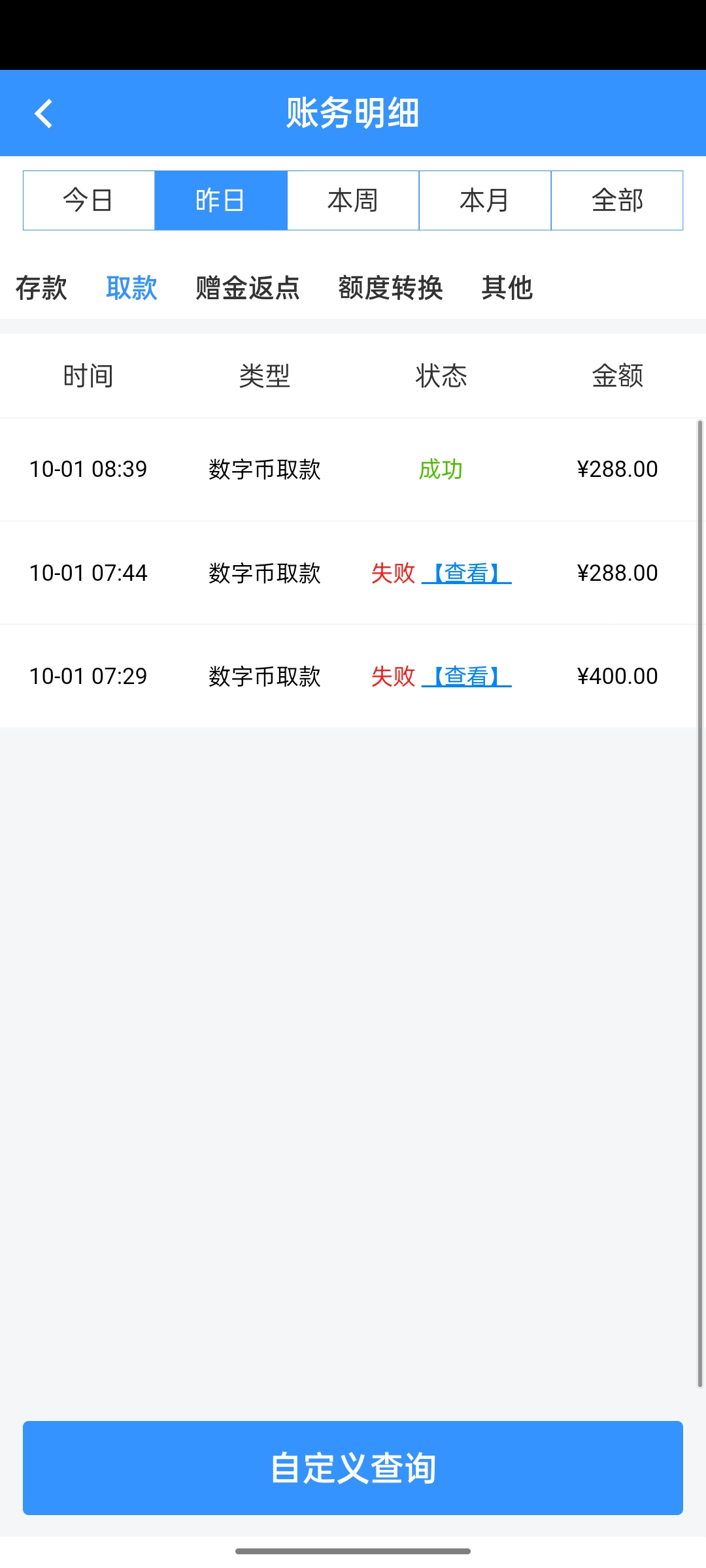Image resolution: width=706 pixels, height=1568 pixels.
Task: Select the 今日 date filter
Action: click(88, 201)
